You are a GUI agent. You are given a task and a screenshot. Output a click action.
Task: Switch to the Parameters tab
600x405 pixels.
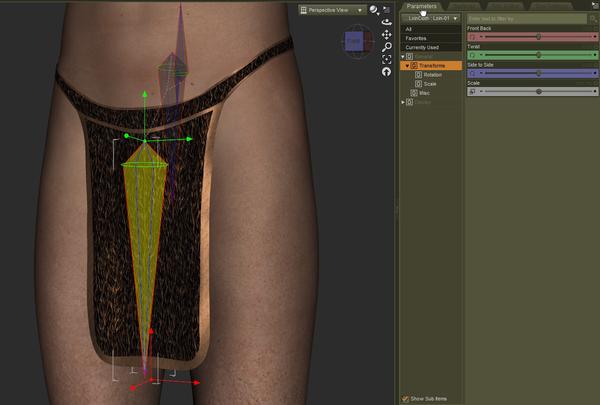(421, 6)
